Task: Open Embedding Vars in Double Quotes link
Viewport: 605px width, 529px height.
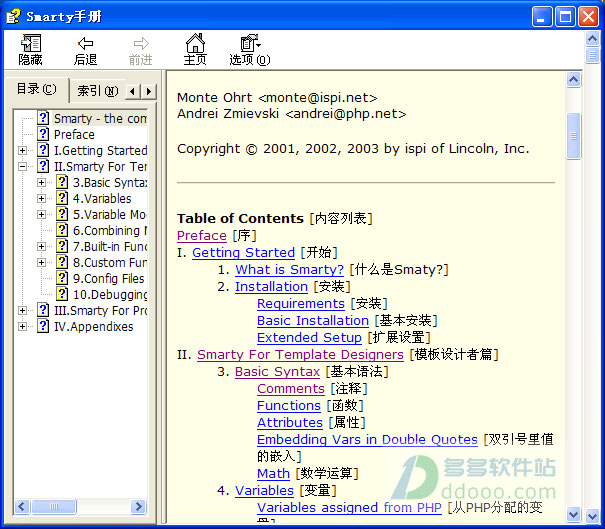Action: (367, 439)
